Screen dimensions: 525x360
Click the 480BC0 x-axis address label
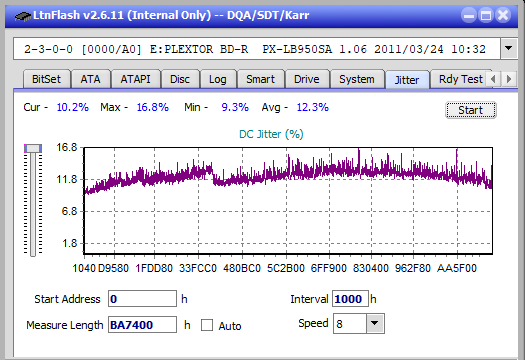[242, 268]
